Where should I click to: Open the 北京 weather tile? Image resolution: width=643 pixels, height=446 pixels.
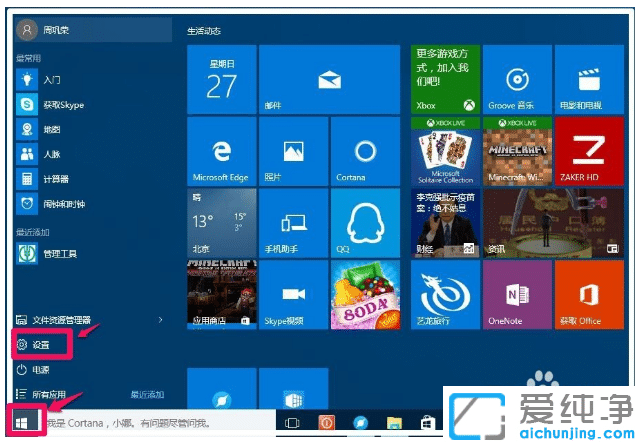[x=222, y=223]
